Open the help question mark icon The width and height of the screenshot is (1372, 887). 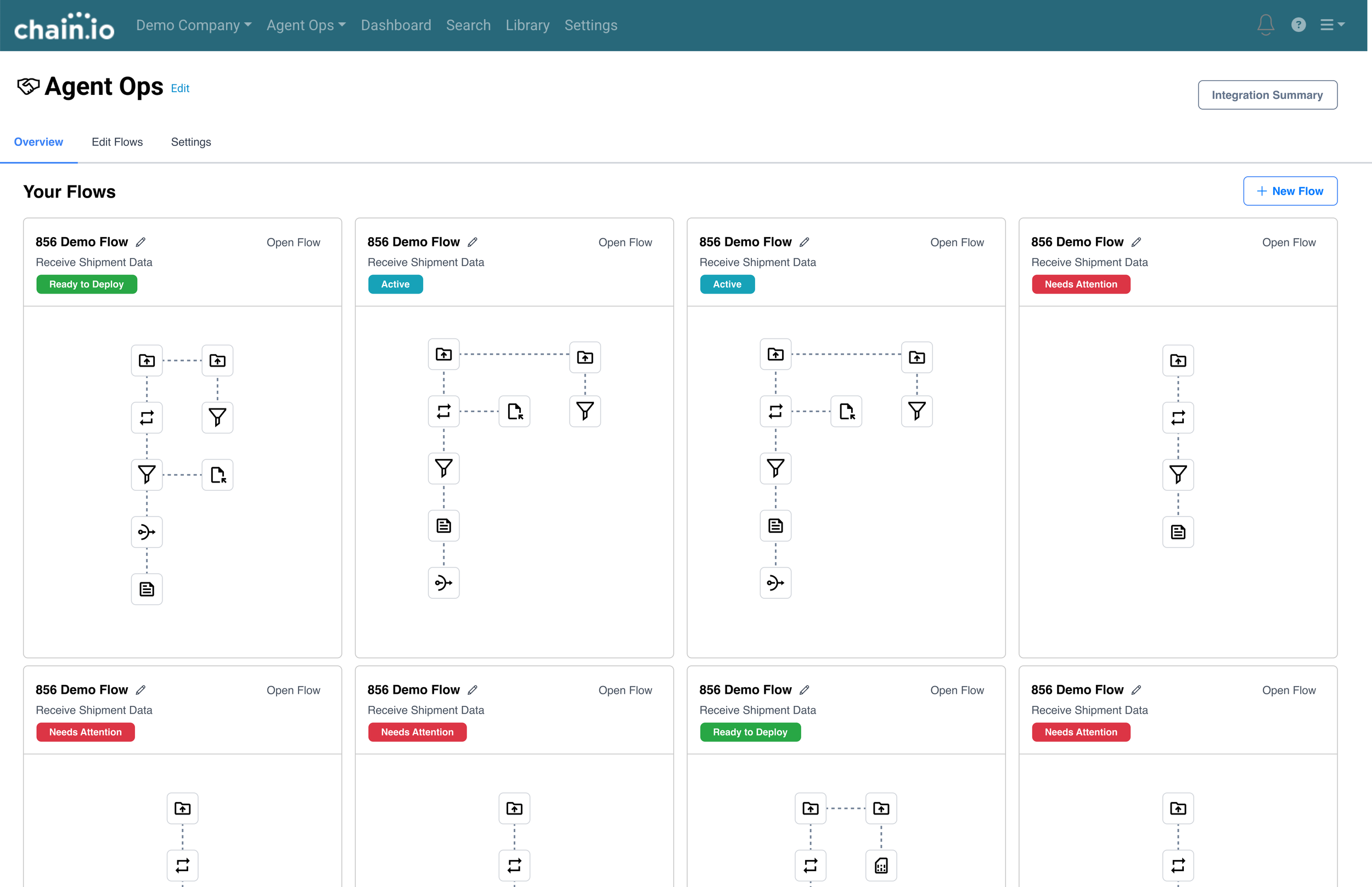[1298, 25]
